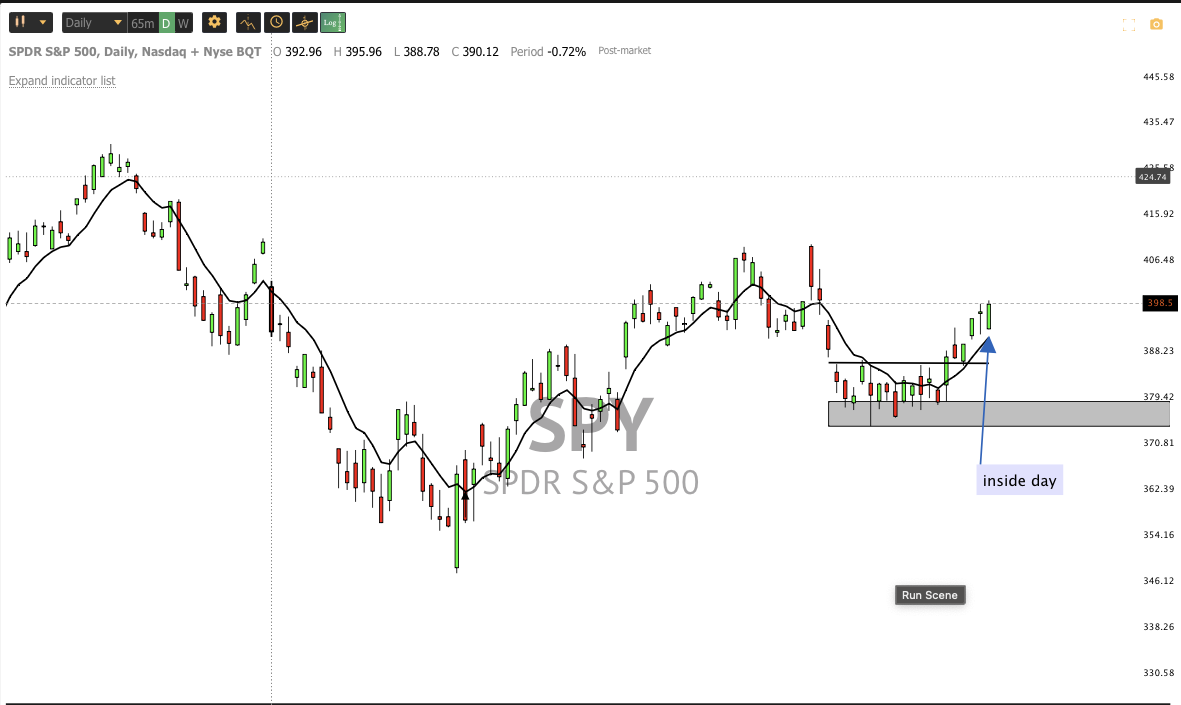Click the drawing tools crossed-line icon

pyautogui.click(x=304, y=23)
